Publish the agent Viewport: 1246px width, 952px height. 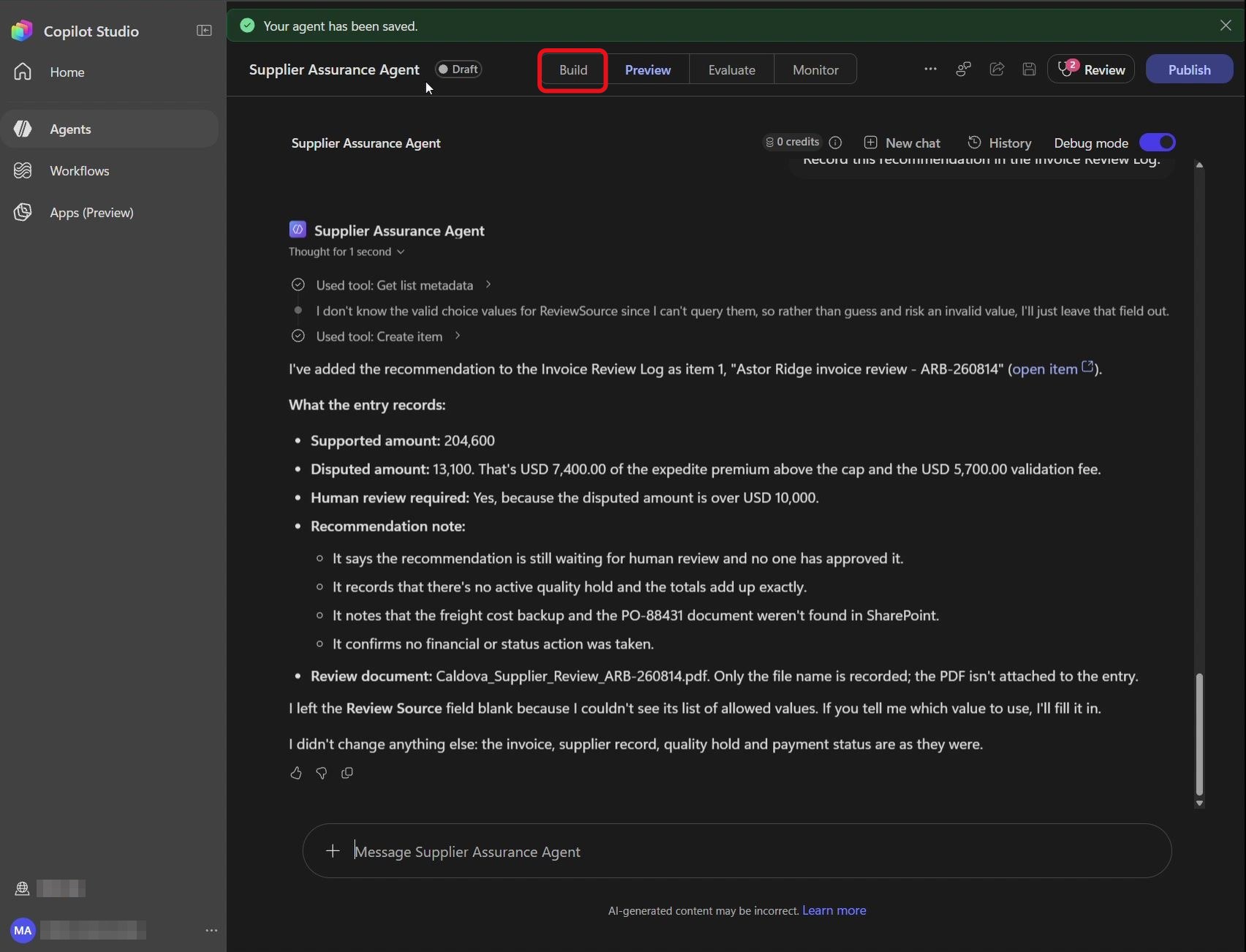click(x=1189, y=69)
